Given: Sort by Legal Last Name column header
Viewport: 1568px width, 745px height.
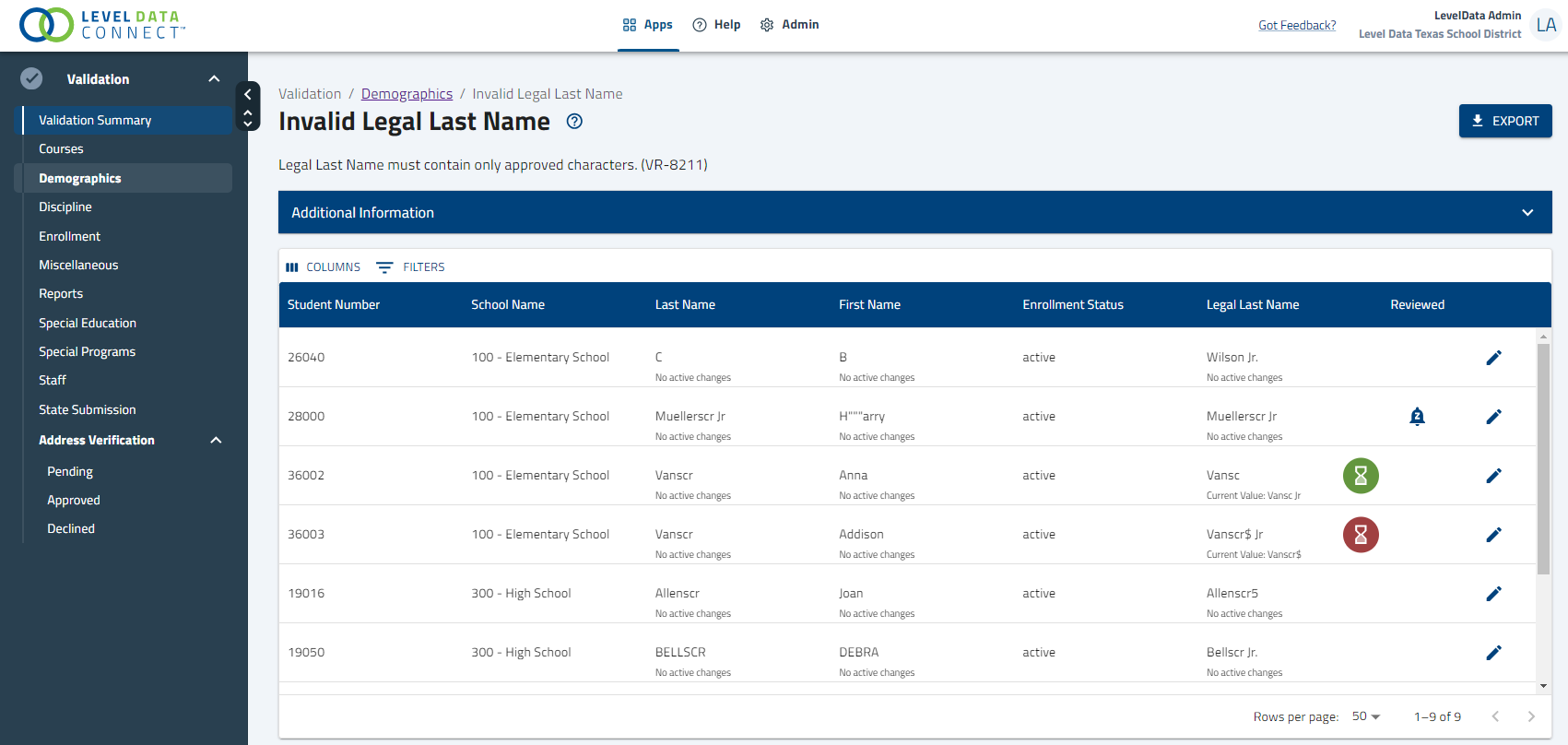Looking at the screenshot, I should tap(1253, 305).
